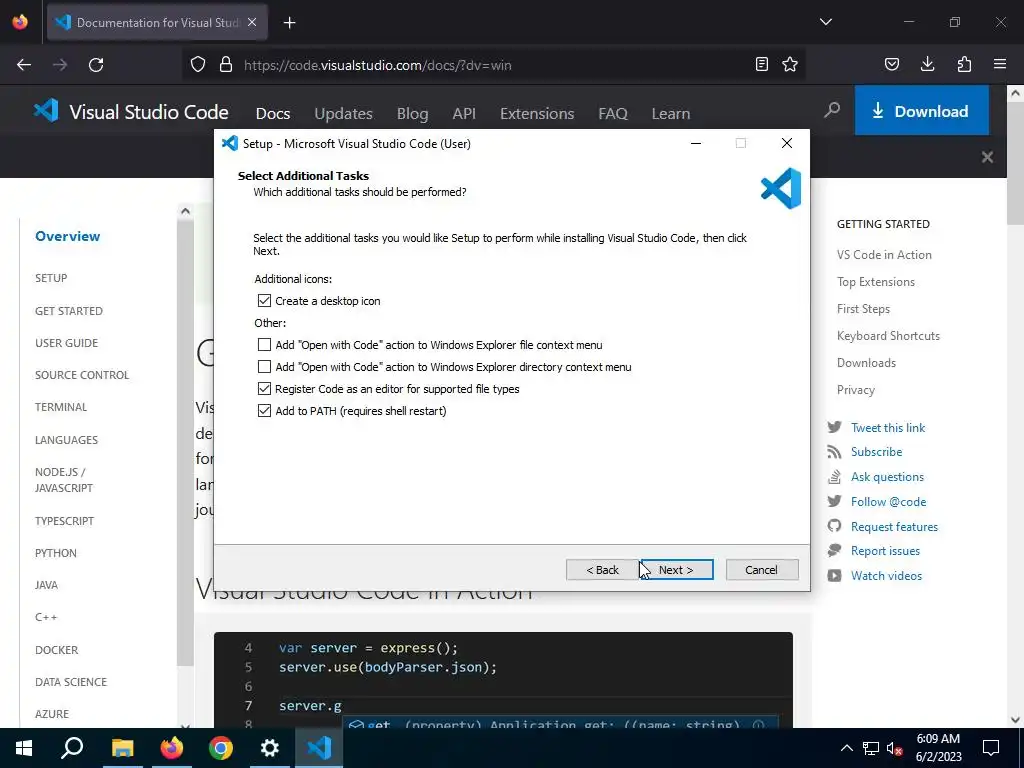Toggle the Add to PATH checkbox
Screen dimensions: 1024x768
click(x=264, y=411)
